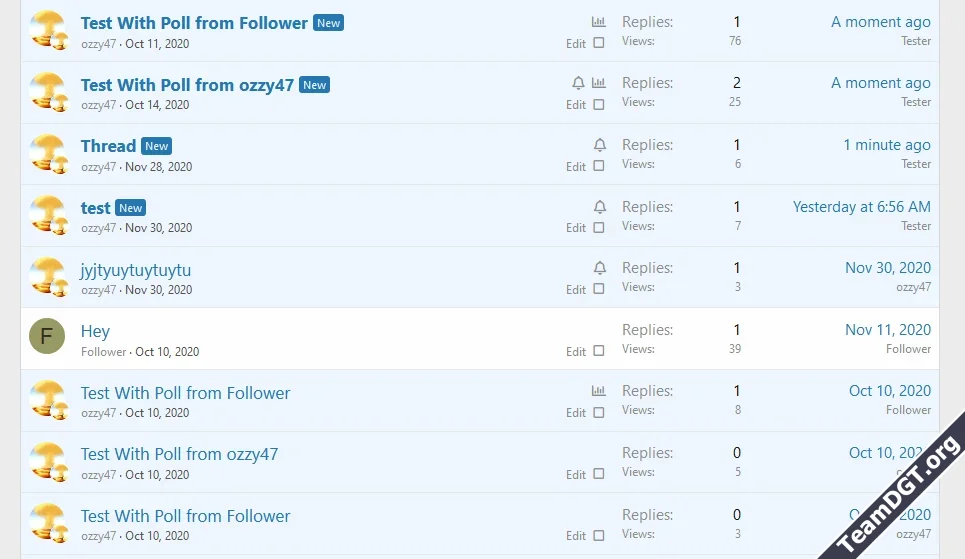Click the poll chart icon on the Oct 14 thread
This screenshot has height=559, width=965.
pyautogui.click(x=598, y=83)
